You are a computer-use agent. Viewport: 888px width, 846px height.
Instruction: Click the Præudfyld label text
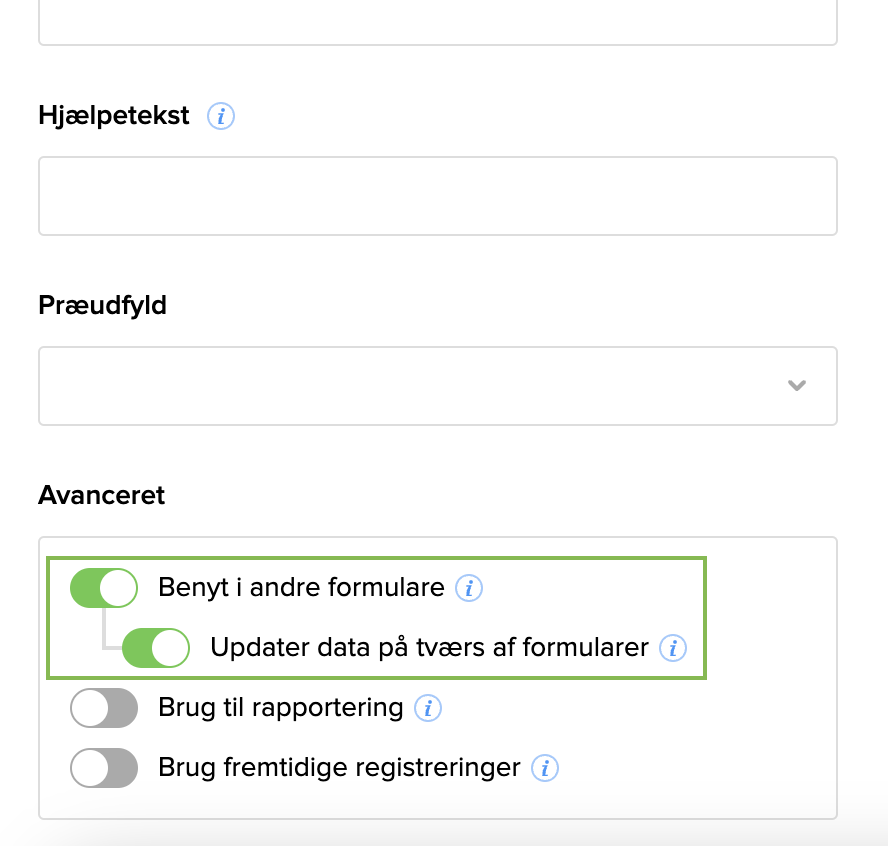pyautogui.click(x=102, y=305)
